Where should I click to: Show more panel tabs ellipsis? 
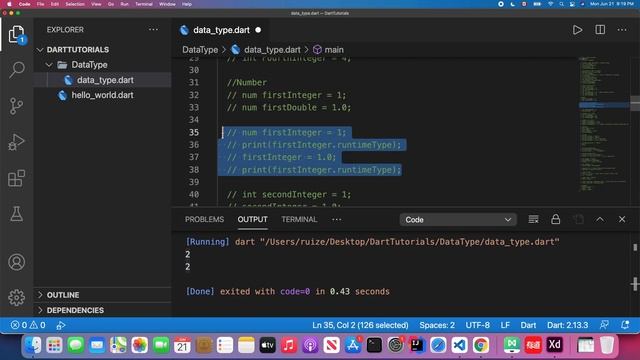336,220
